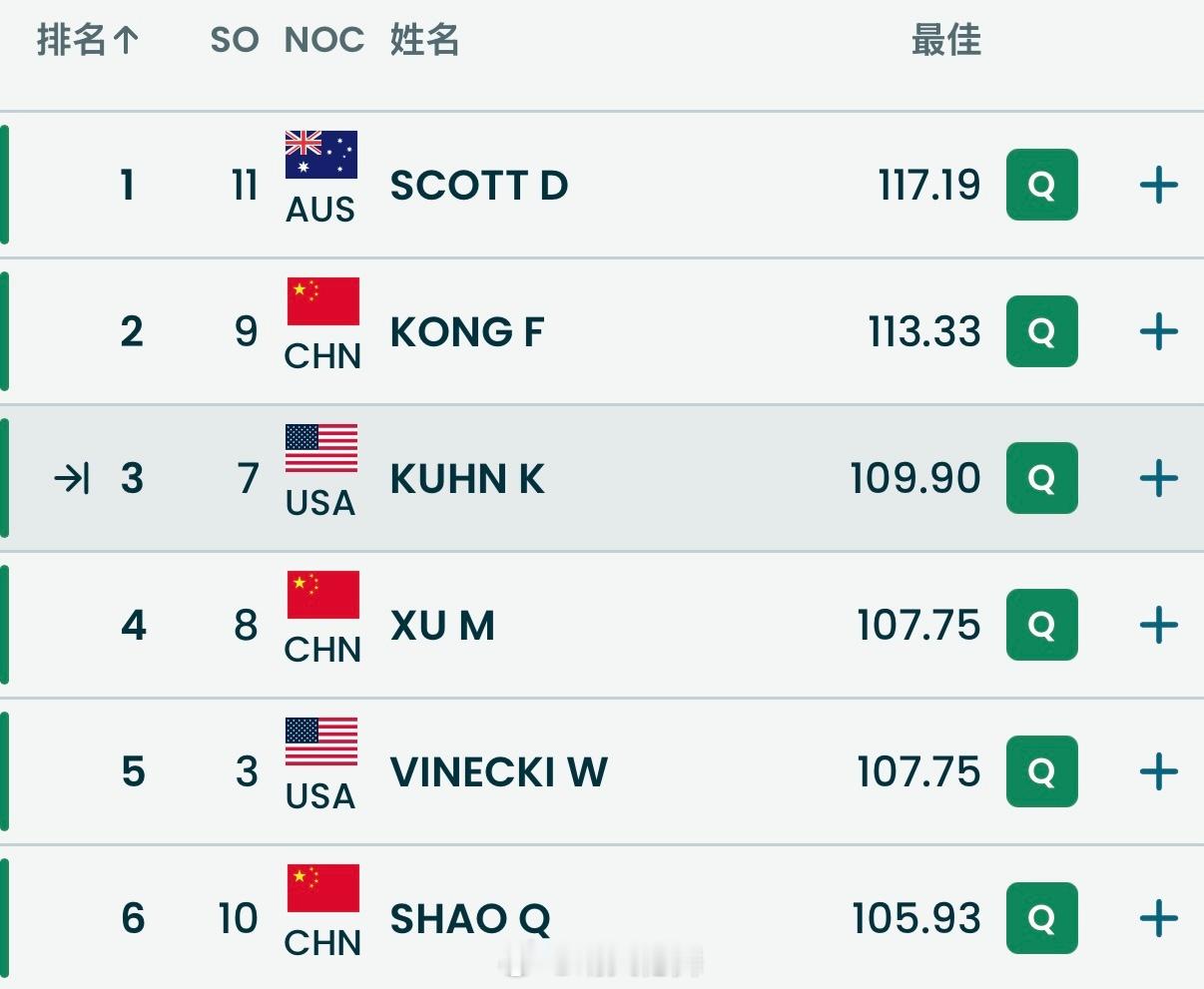The image size is (1204, 989).
Task: Click Q badge next to 117.19
Action: click(1041, 185)
